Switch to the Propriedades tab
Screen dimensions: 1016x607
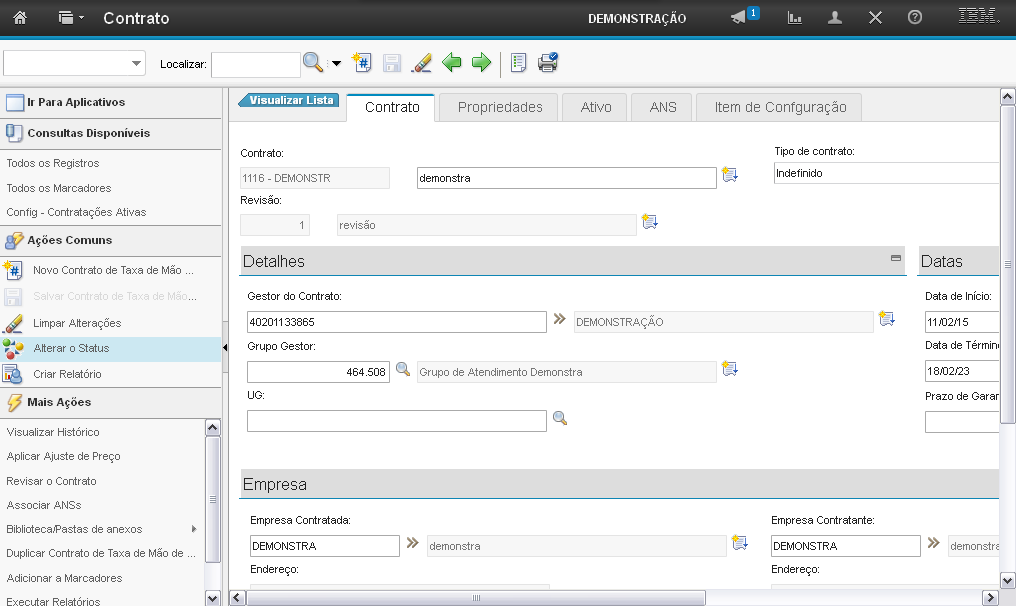(x=500, y=107)
